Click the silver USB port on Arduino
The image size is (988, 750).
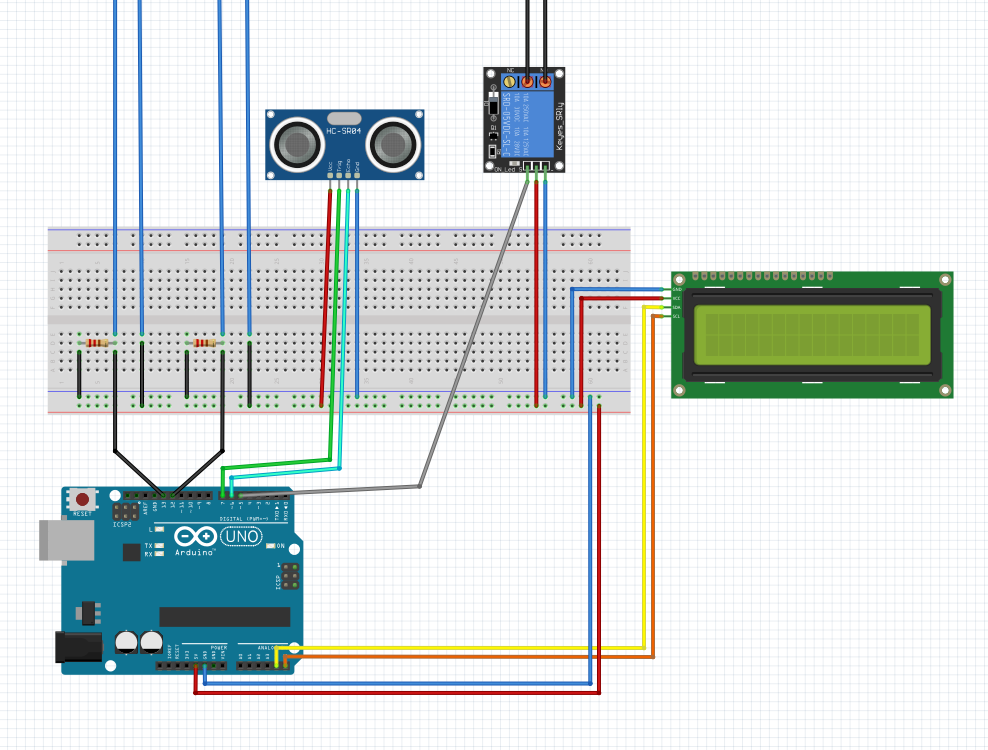[x=67, y=540]
